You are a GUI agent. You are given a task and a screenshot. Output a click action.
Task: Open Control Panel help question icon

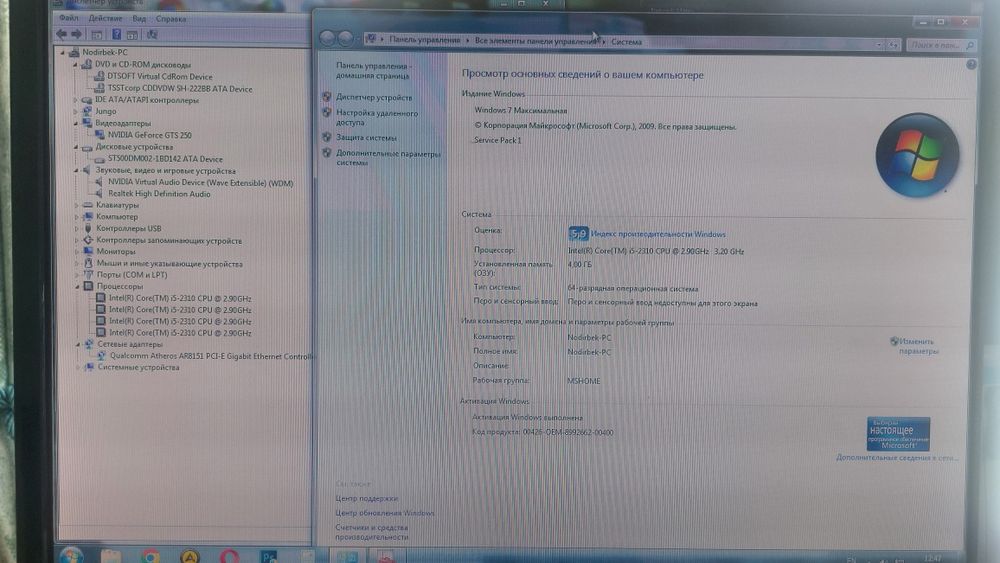[x=971, y=64]
